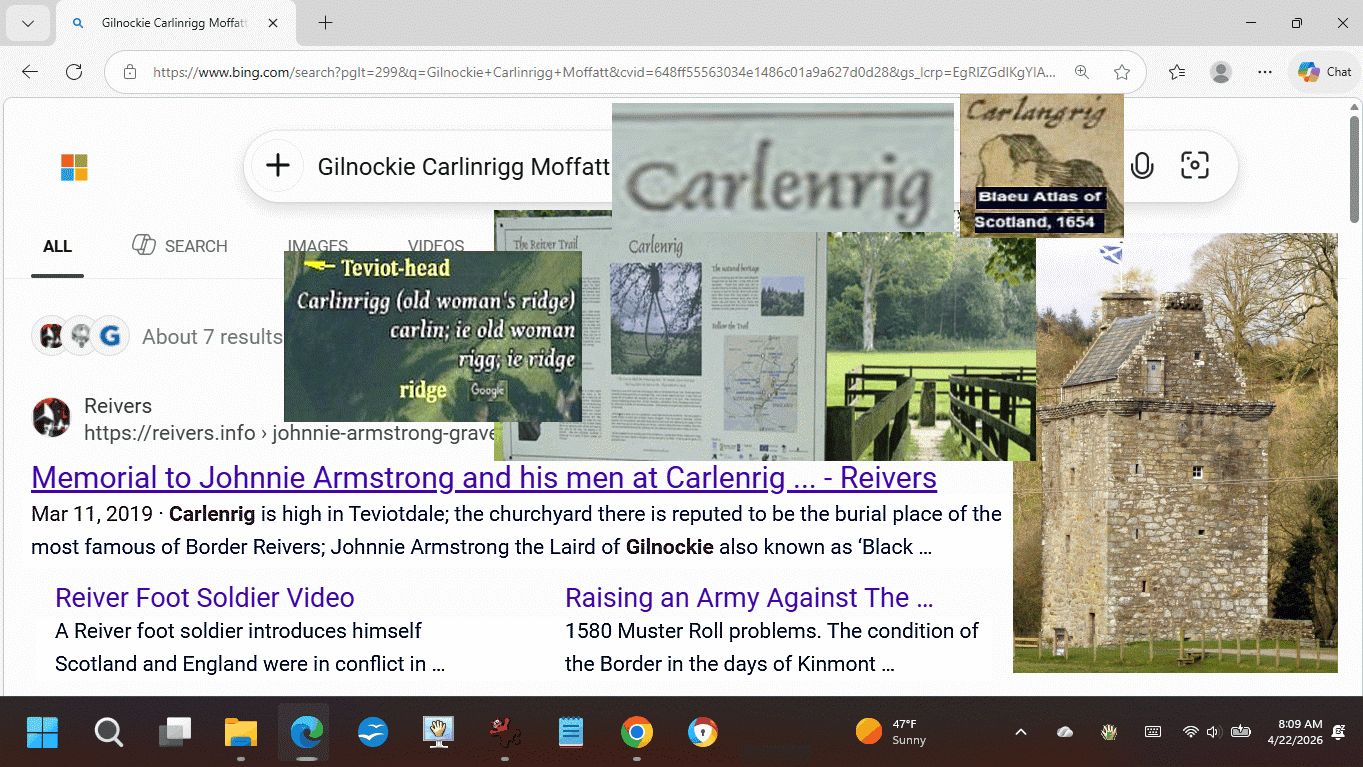Refresh the current Bing page
The width and height of the screenshot is (1363, 767).
coord(74,72)
